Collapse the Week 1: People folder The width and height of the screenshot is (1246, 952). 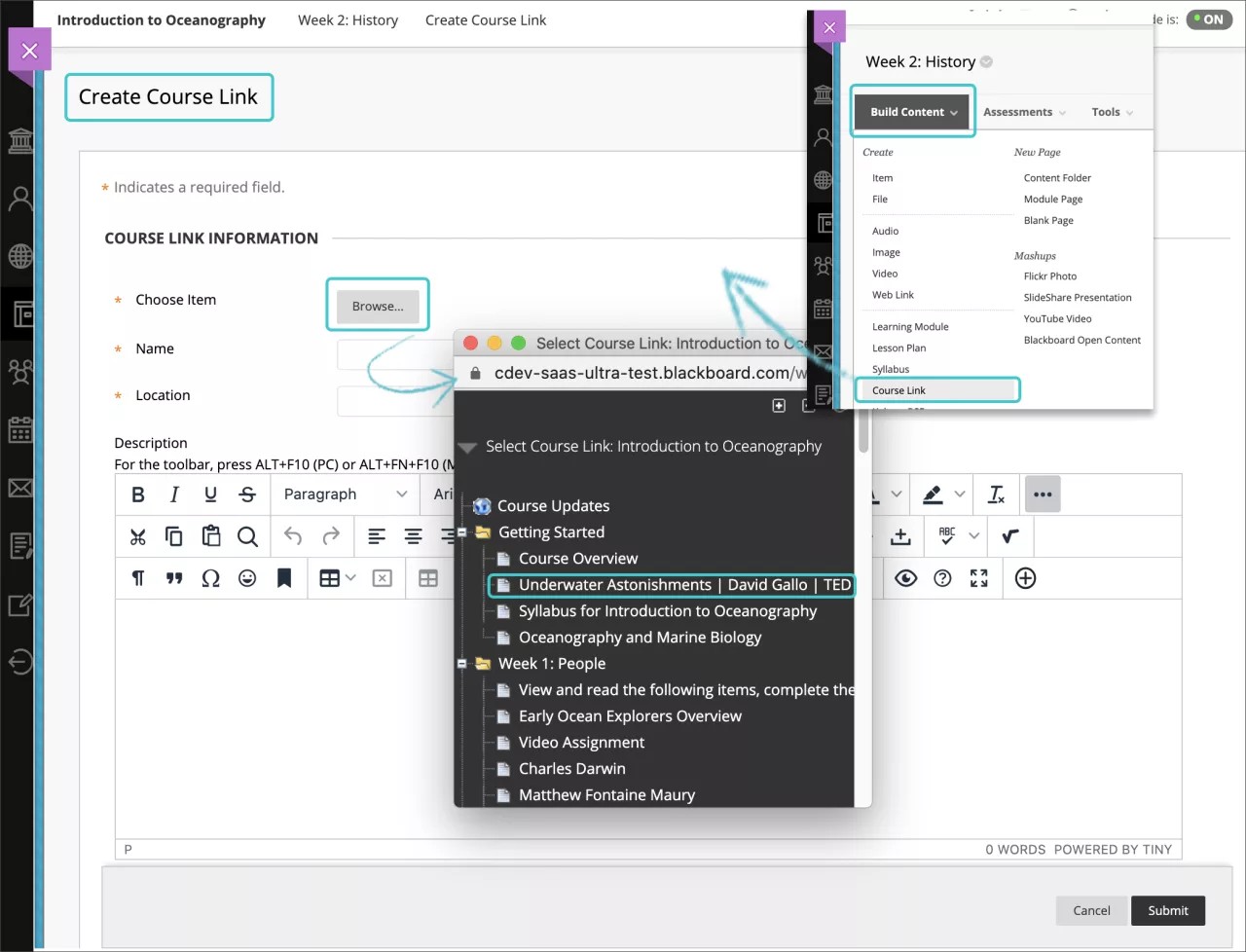pos(462,664)
